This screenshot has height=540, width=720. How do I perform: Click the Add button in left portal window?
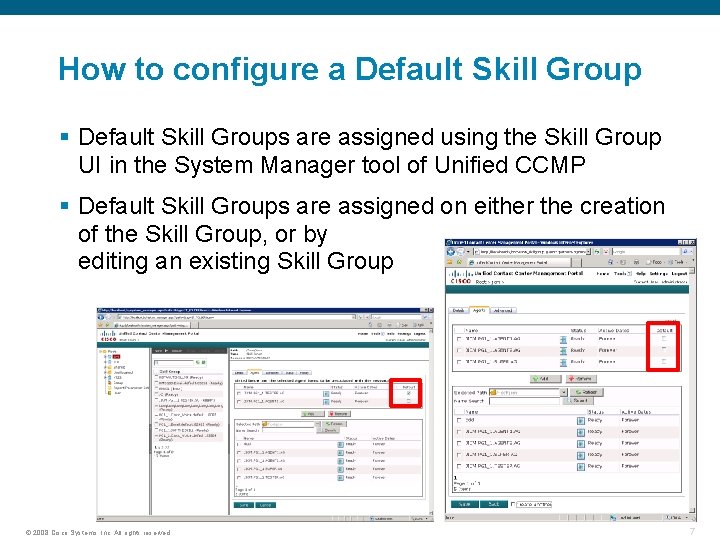coord(313,414)
